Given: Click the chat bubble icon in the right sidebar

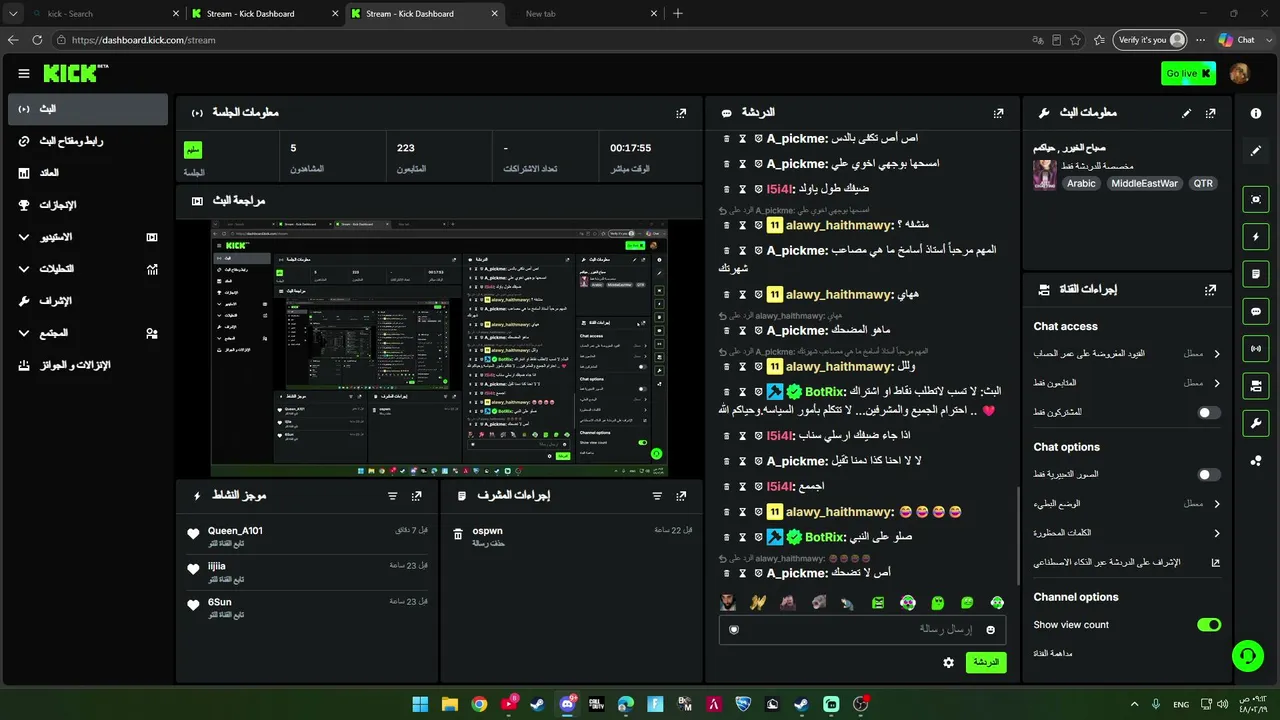Looking at the screenshot, I should [1256, 312].
